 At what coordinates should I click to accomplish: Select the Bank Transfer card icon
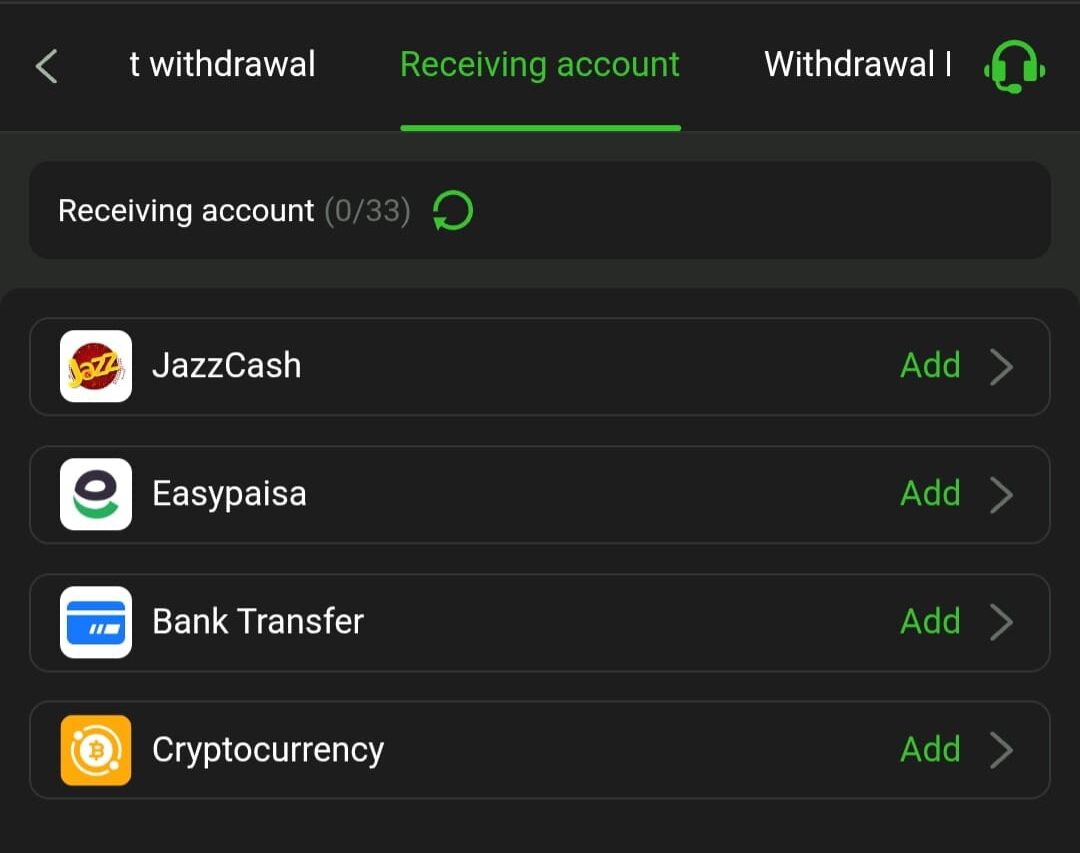click(95, 621)
